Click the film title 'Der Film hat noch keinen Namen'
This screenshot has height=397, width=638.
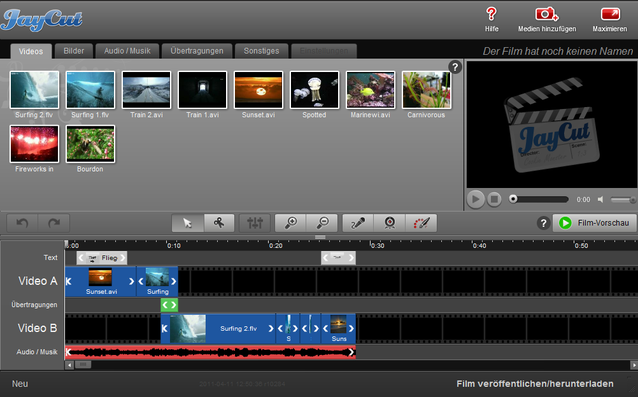tap(557, 51)
